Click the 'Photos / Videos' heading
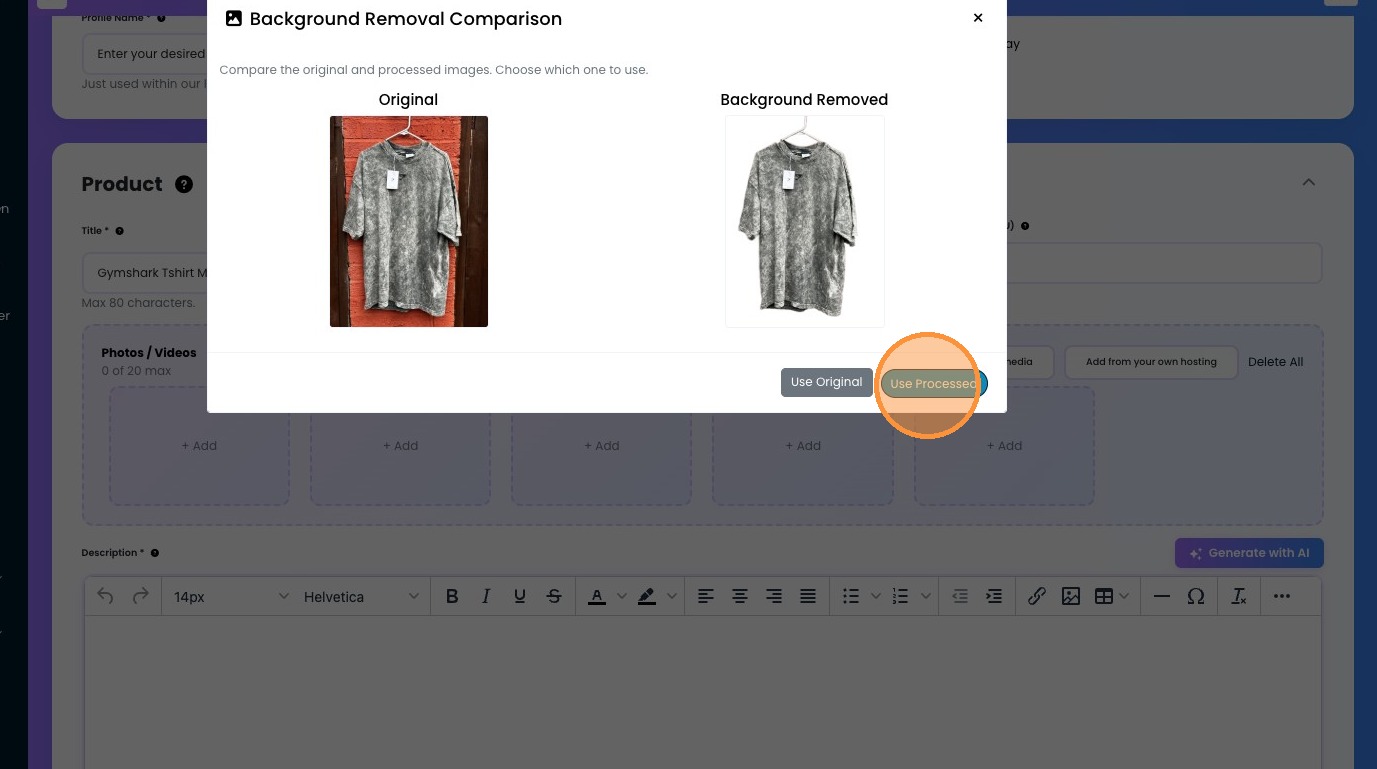The image size is (1377, 769). 149,353
